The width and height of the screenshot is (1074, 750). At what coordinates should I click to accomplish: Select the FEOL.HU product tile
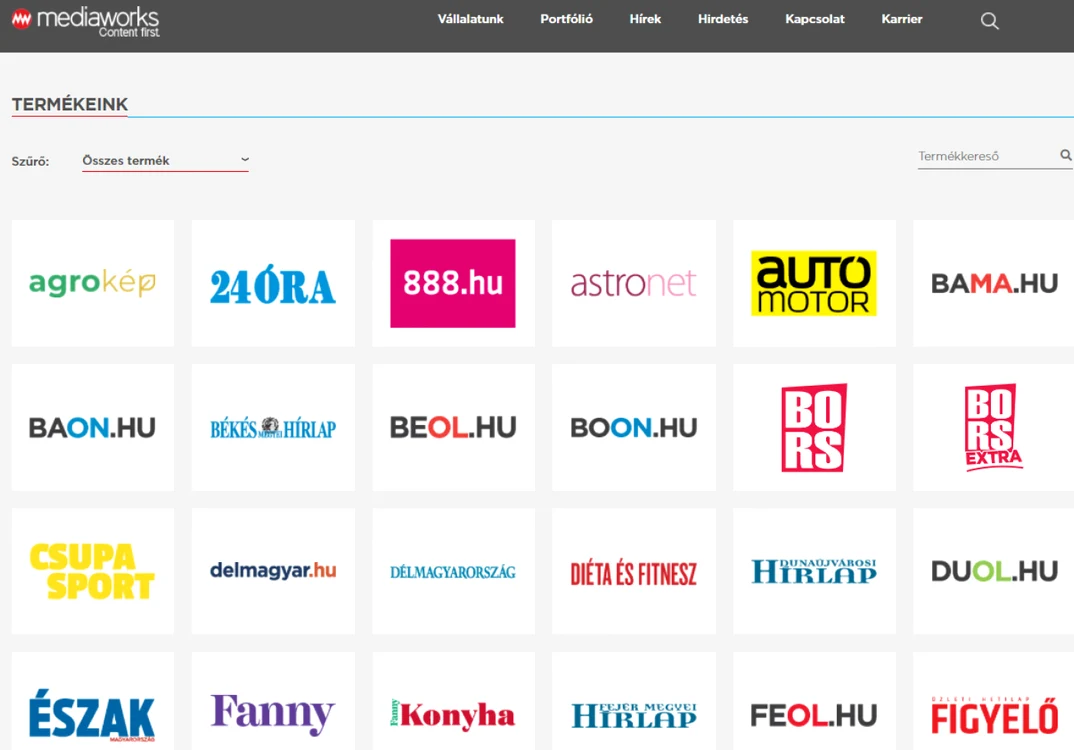(x=814, y=701)
